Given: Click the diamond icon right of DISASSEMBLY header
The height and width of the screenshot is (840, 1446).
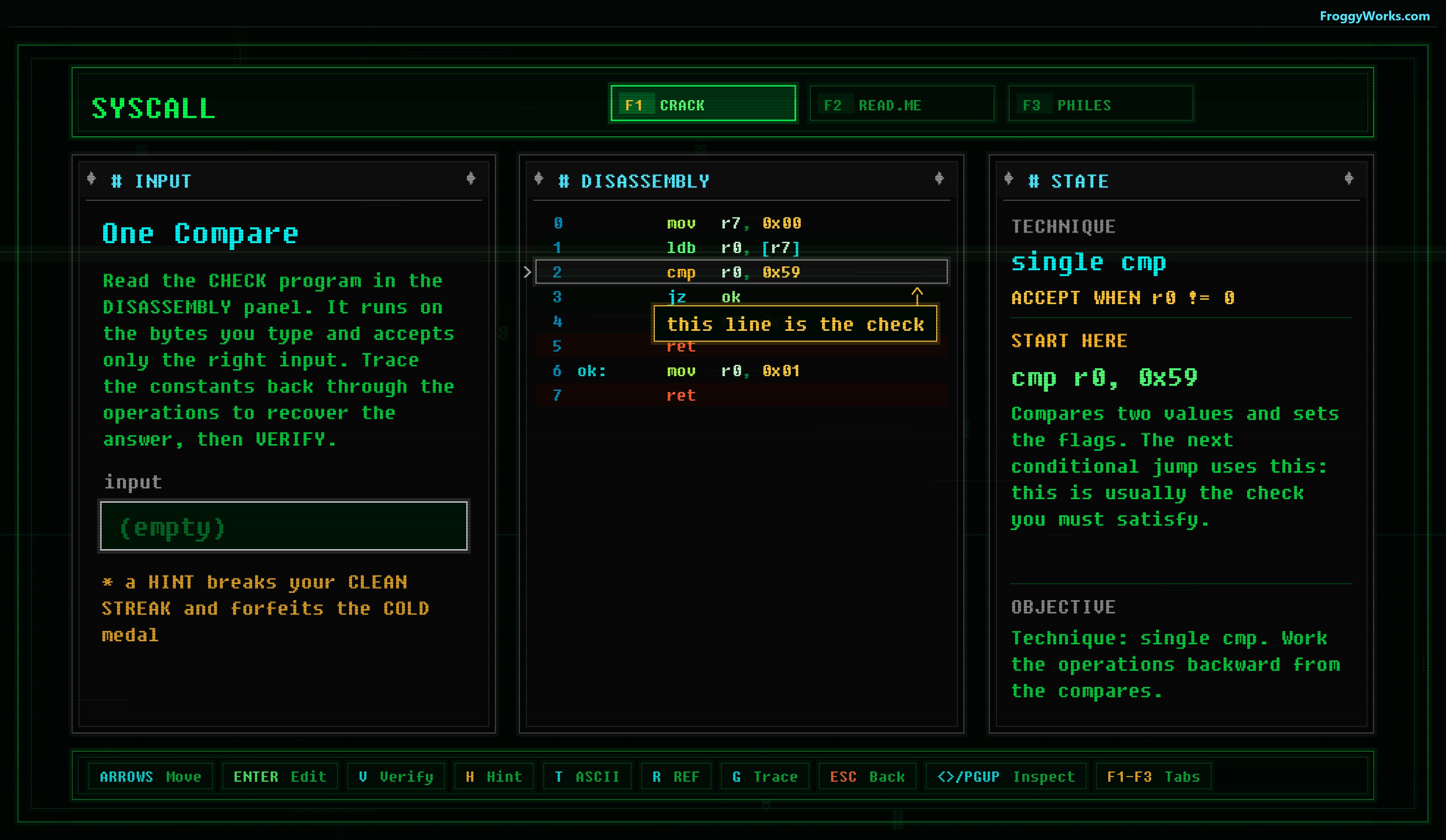Looking at the screenshot, I should coord(939,178).
